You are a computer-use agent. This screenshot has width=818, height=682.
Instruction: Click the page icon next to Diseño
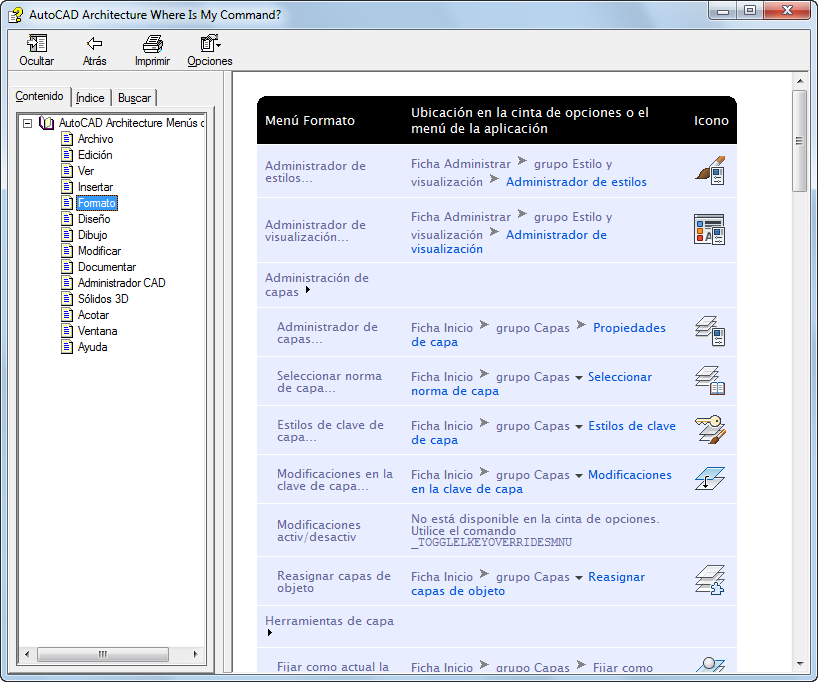pos(67,219)
